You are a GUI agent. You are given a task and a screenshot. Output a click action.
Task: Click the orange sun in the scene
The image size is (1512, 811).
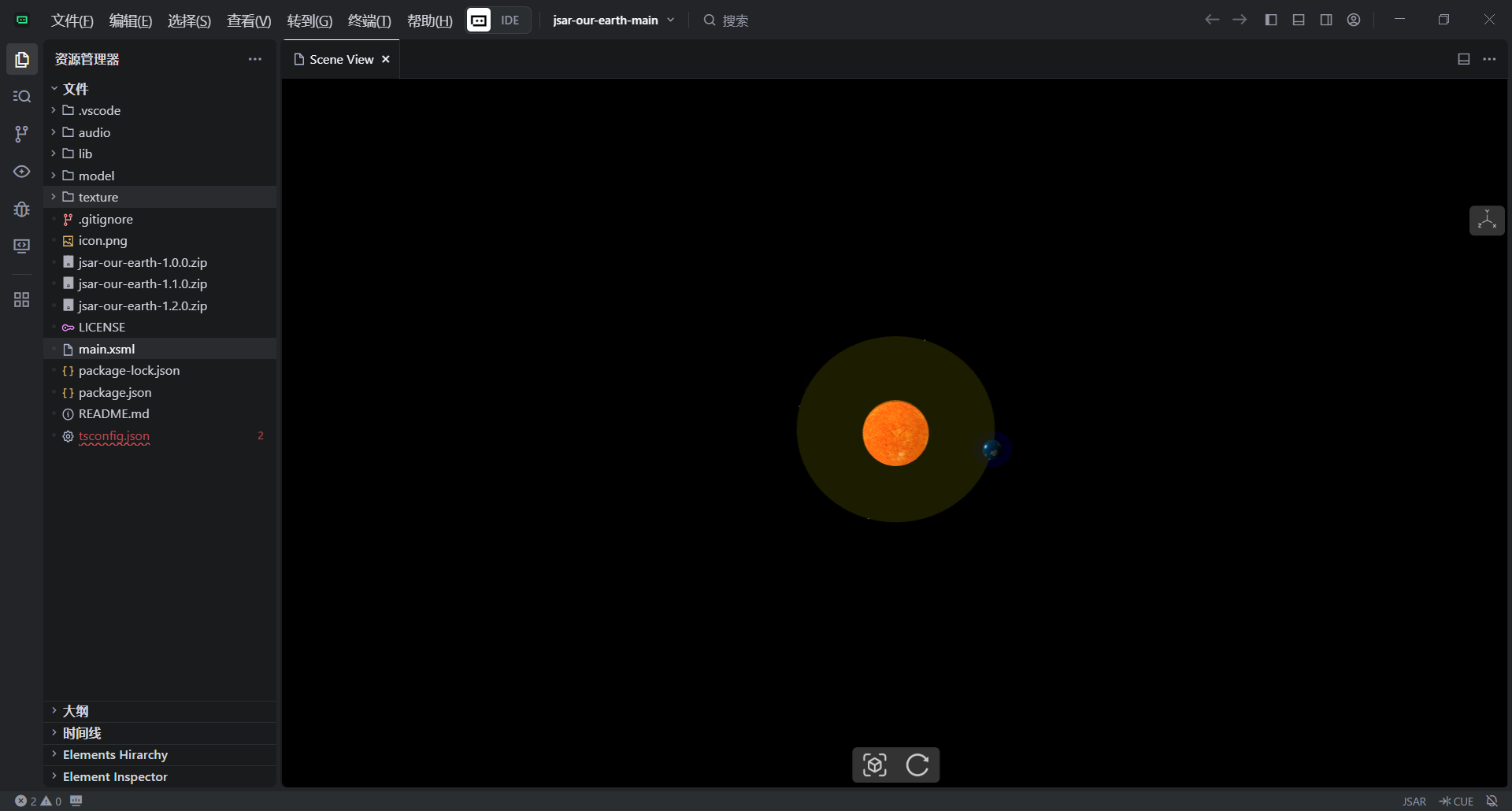tap(895, 433)
